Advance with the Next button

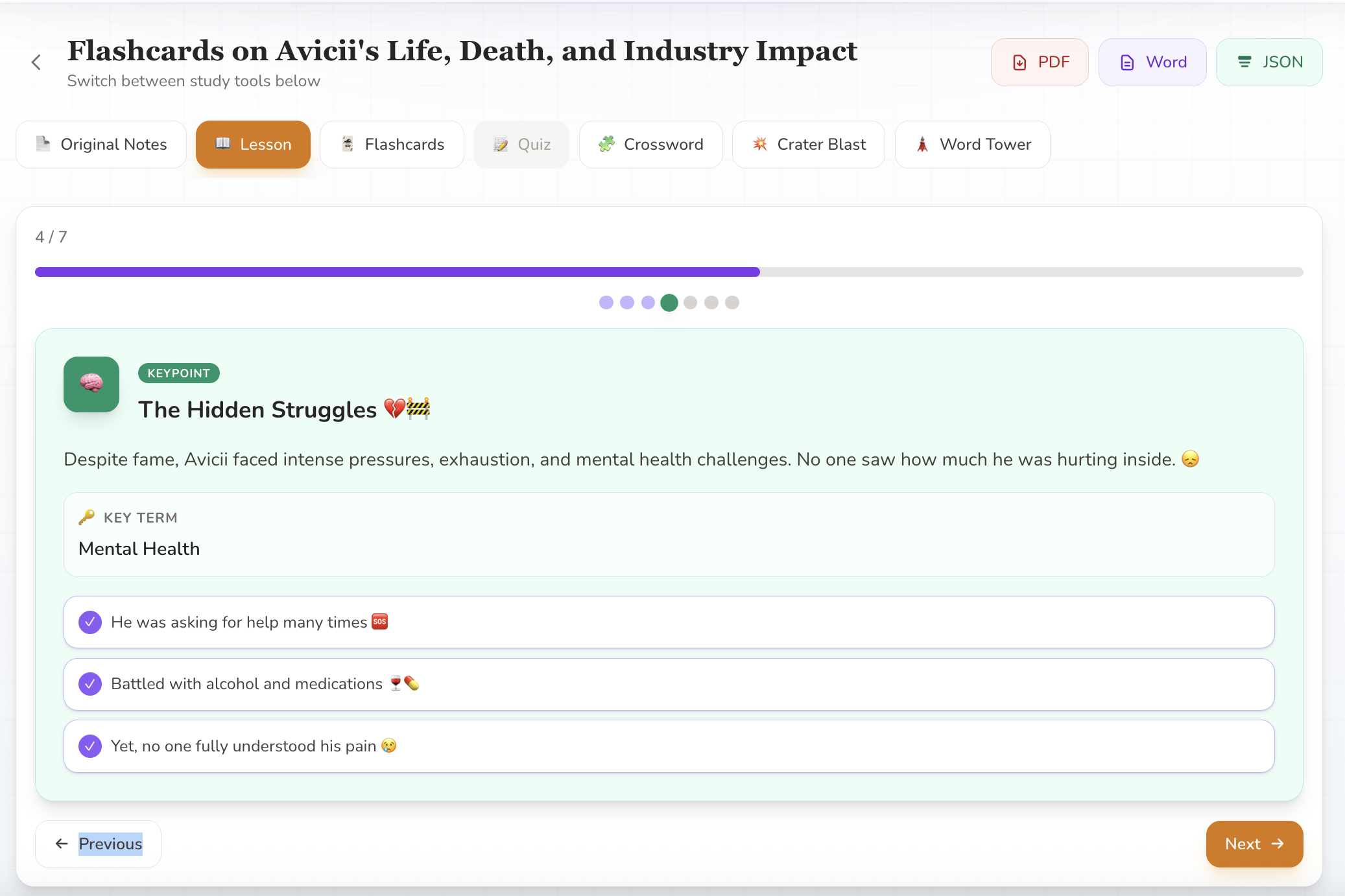click(x=1254, y=844)
